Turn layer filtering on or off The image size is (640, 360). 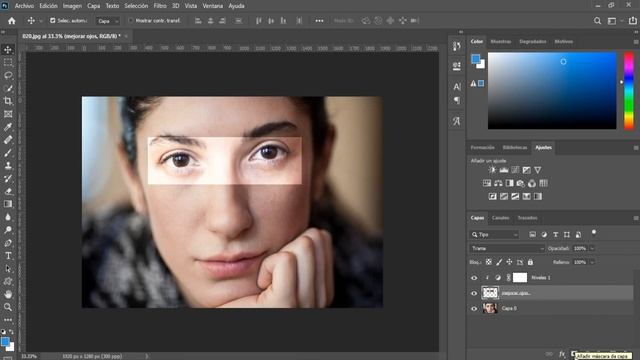(594, 233)
